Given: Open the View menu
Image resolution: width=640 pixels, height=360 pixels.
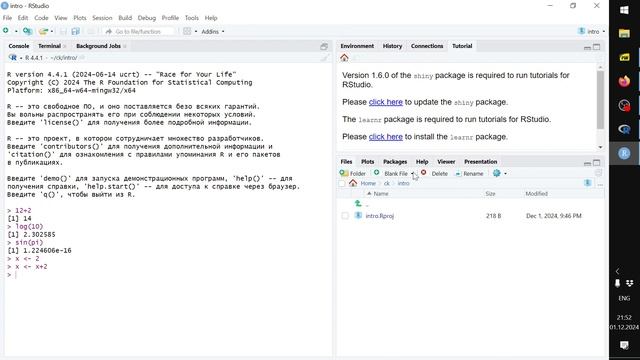Looking at the screenshot, I should pos(61,18).
